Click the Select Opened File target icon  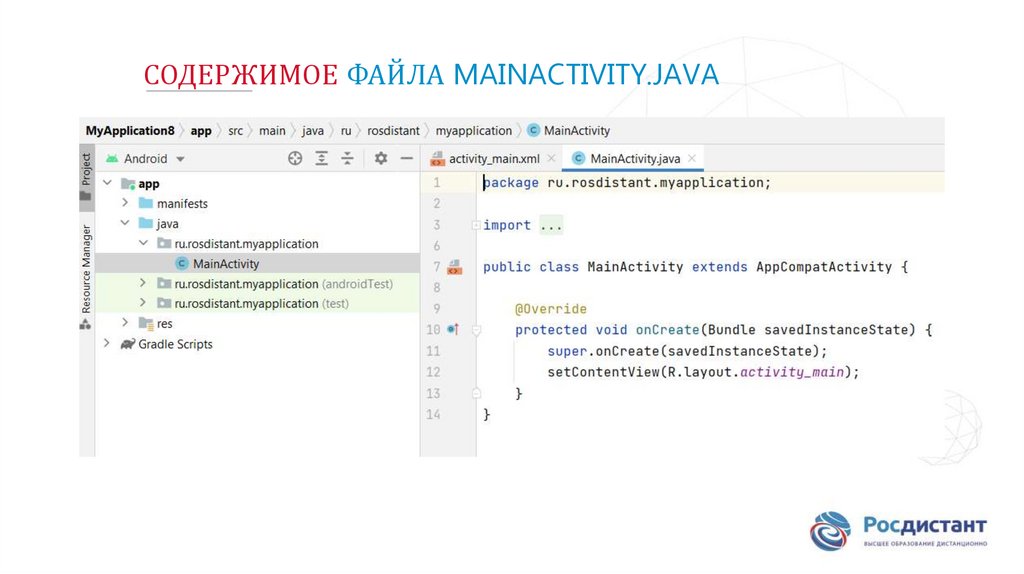295,158
